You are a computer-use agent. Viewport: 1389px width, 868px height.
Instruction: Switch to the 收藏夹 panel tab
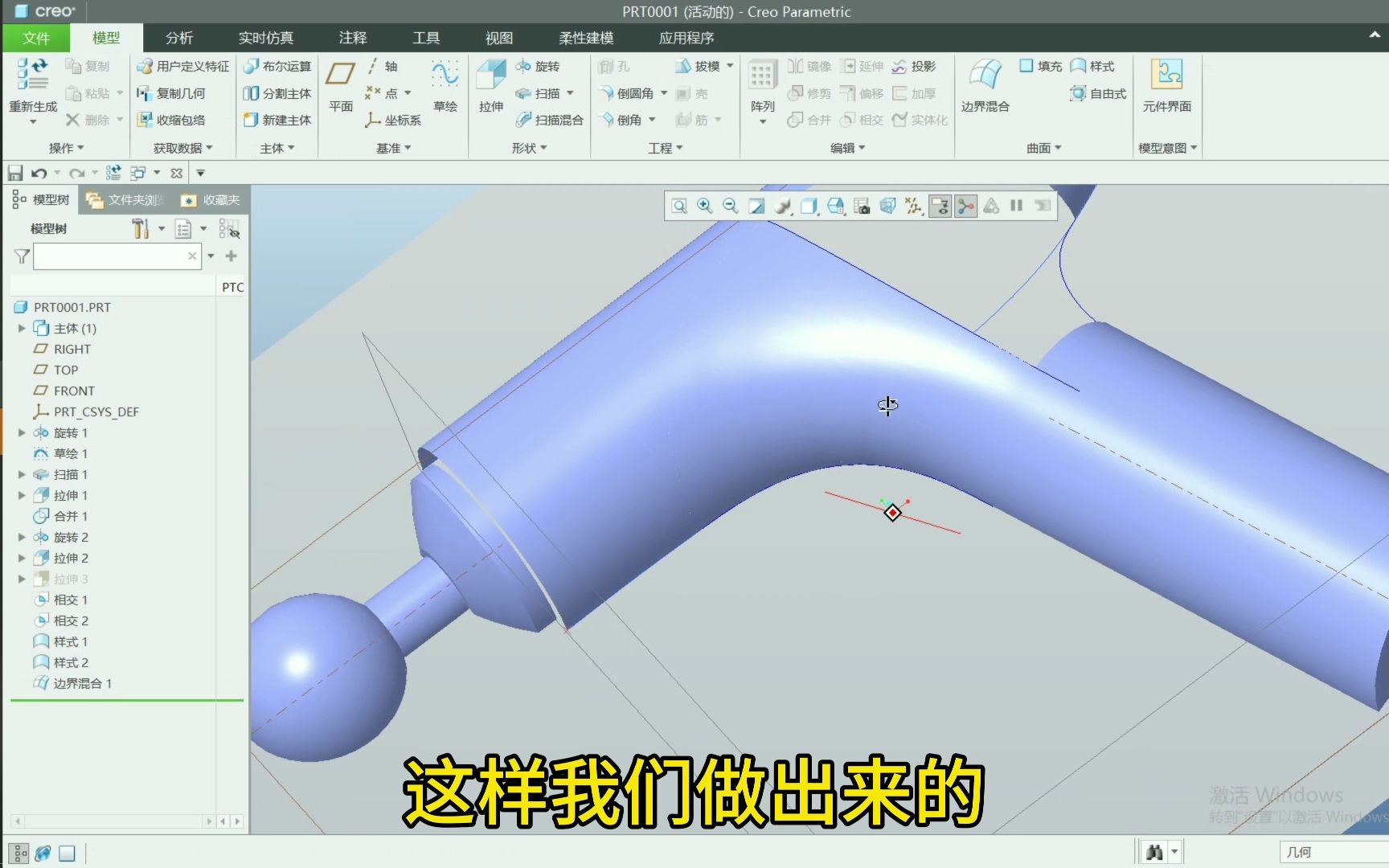click(211, 200)
